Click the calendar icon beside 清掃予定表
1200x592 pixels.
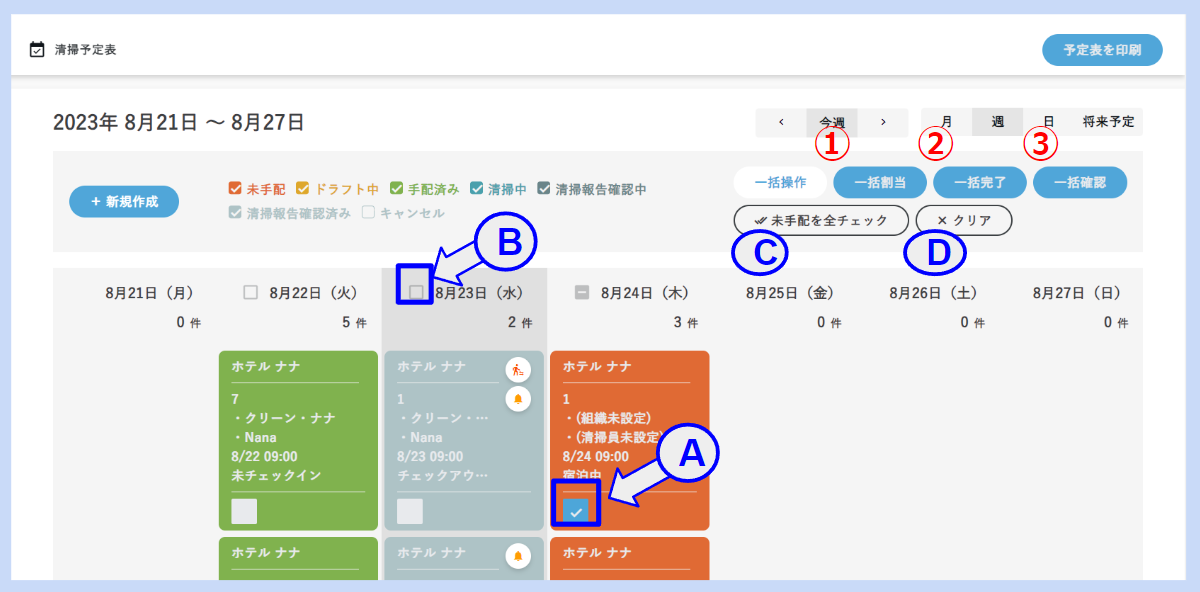point(37,49)
